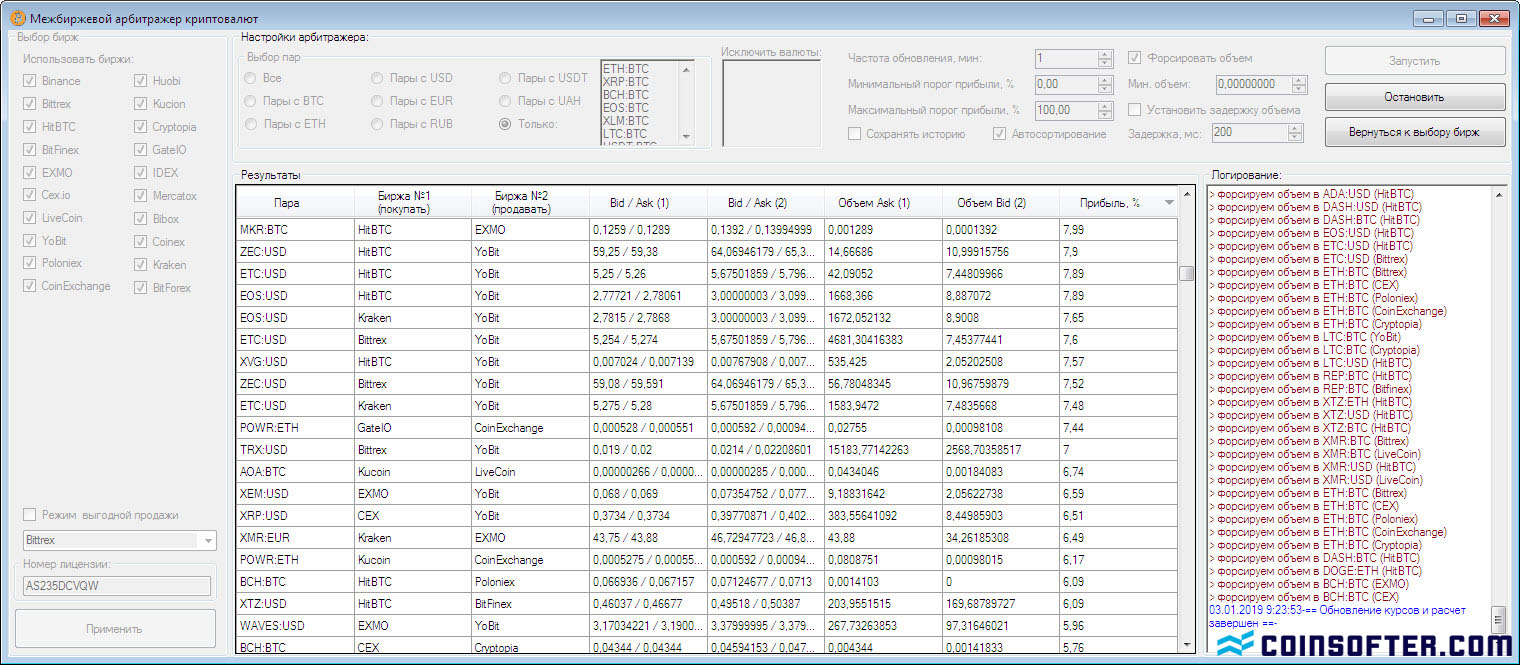Click the XTZ:USD row BitFinex cell
The height and width of the screenshot is (665, 1520).
530,604
